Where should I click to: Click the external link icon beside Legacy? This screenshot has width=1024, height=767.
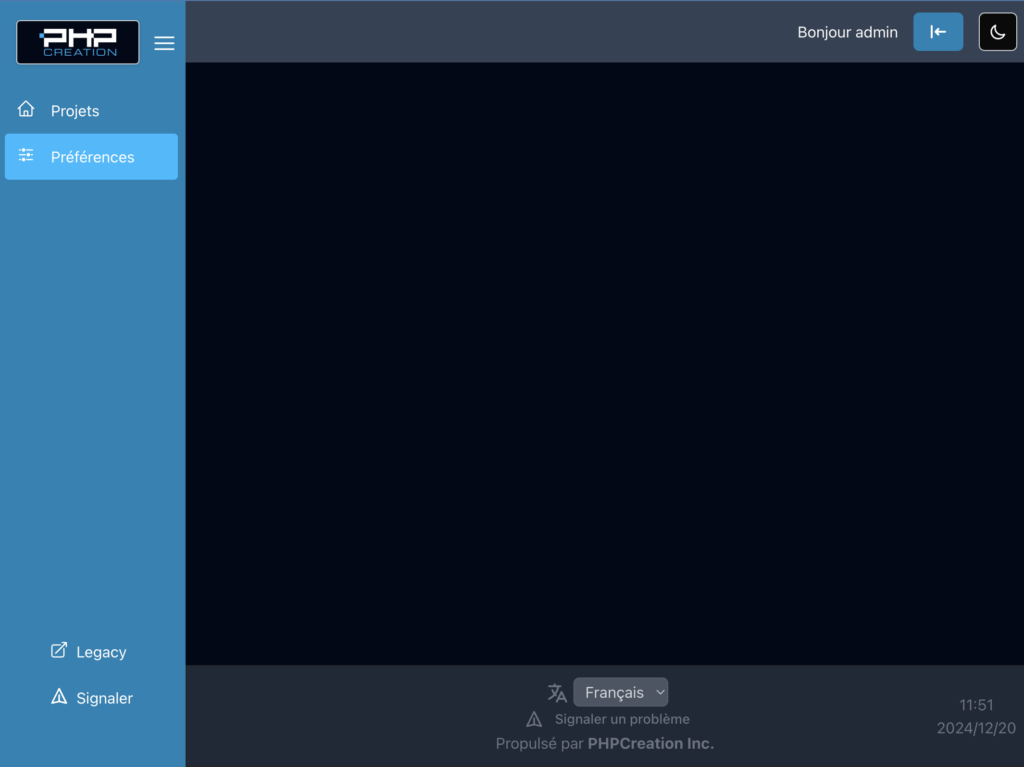(59, 651)
